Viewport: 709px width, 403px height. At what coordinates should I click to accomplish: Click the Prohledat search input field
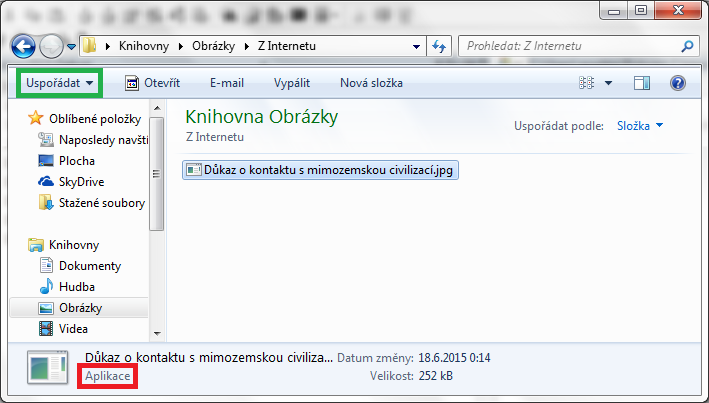[x=565, y=46]
